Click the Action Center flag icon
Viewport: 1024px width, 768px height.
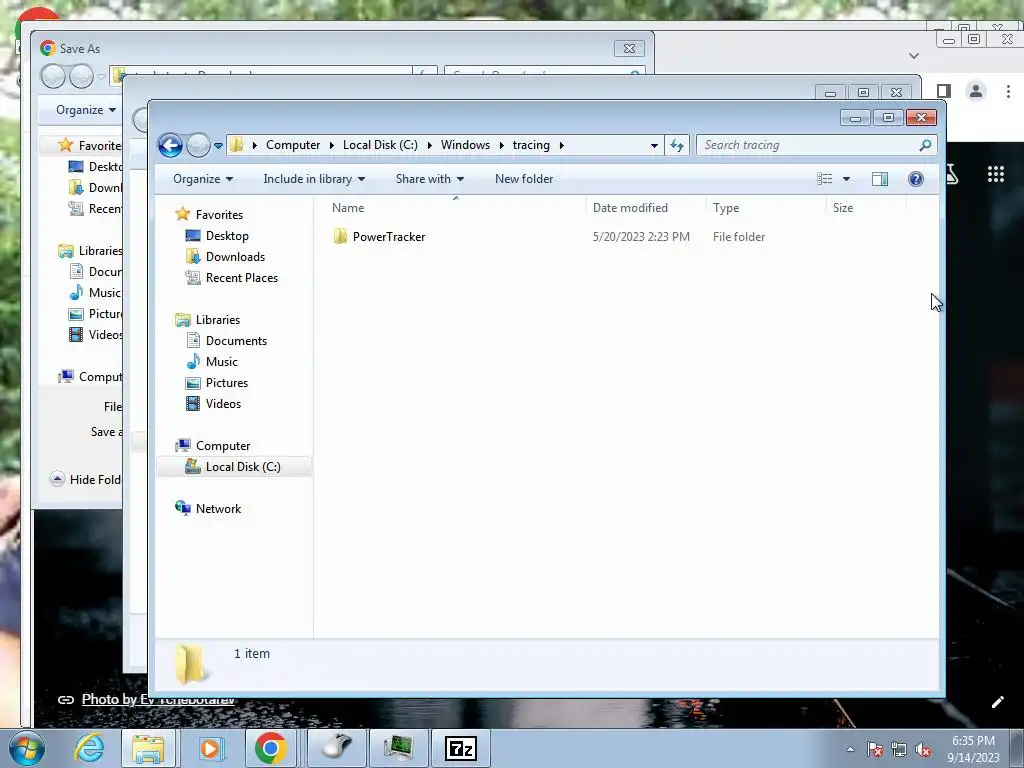point(874,749)
